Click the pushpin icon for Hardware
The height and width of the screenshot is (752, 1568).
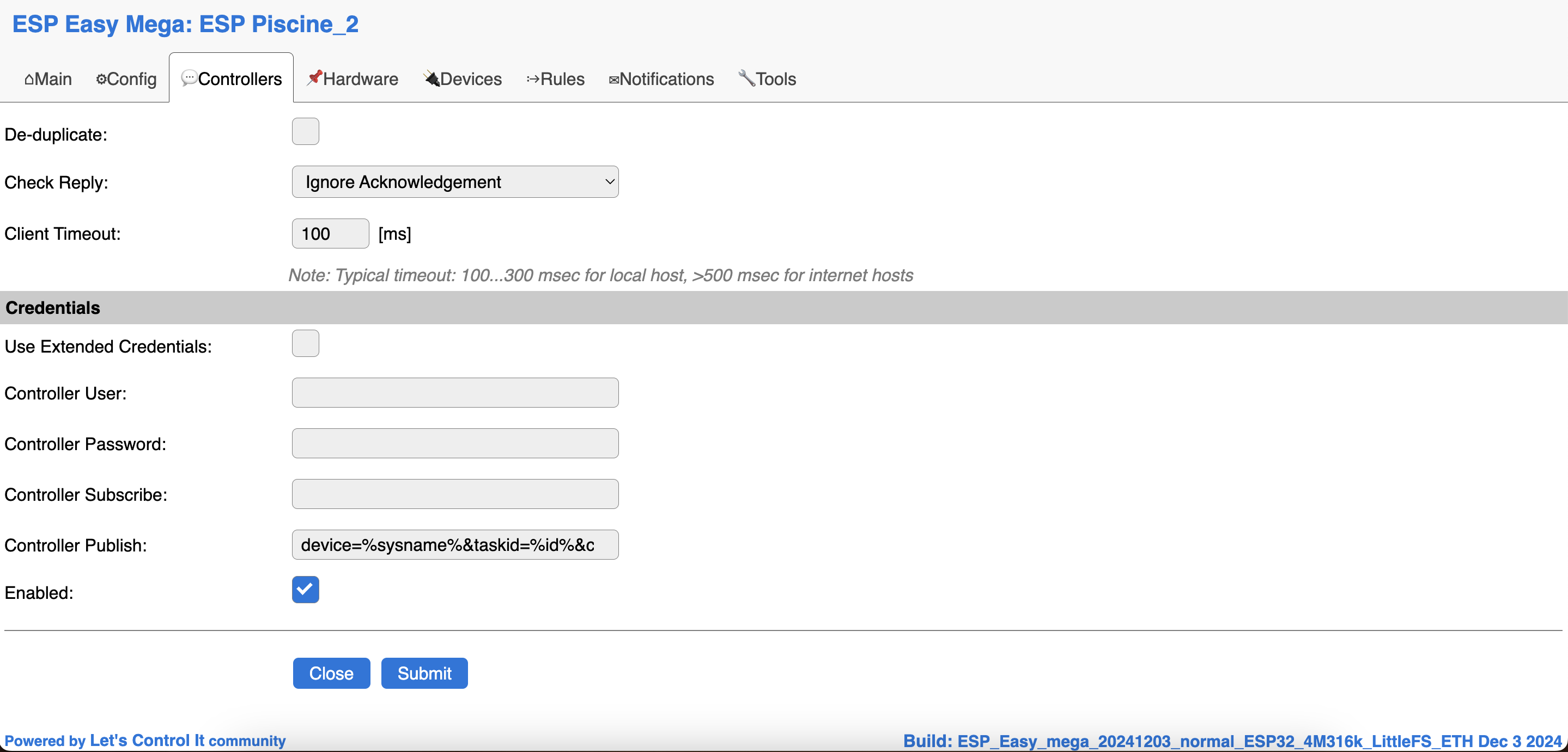click(x=314, y=78)
